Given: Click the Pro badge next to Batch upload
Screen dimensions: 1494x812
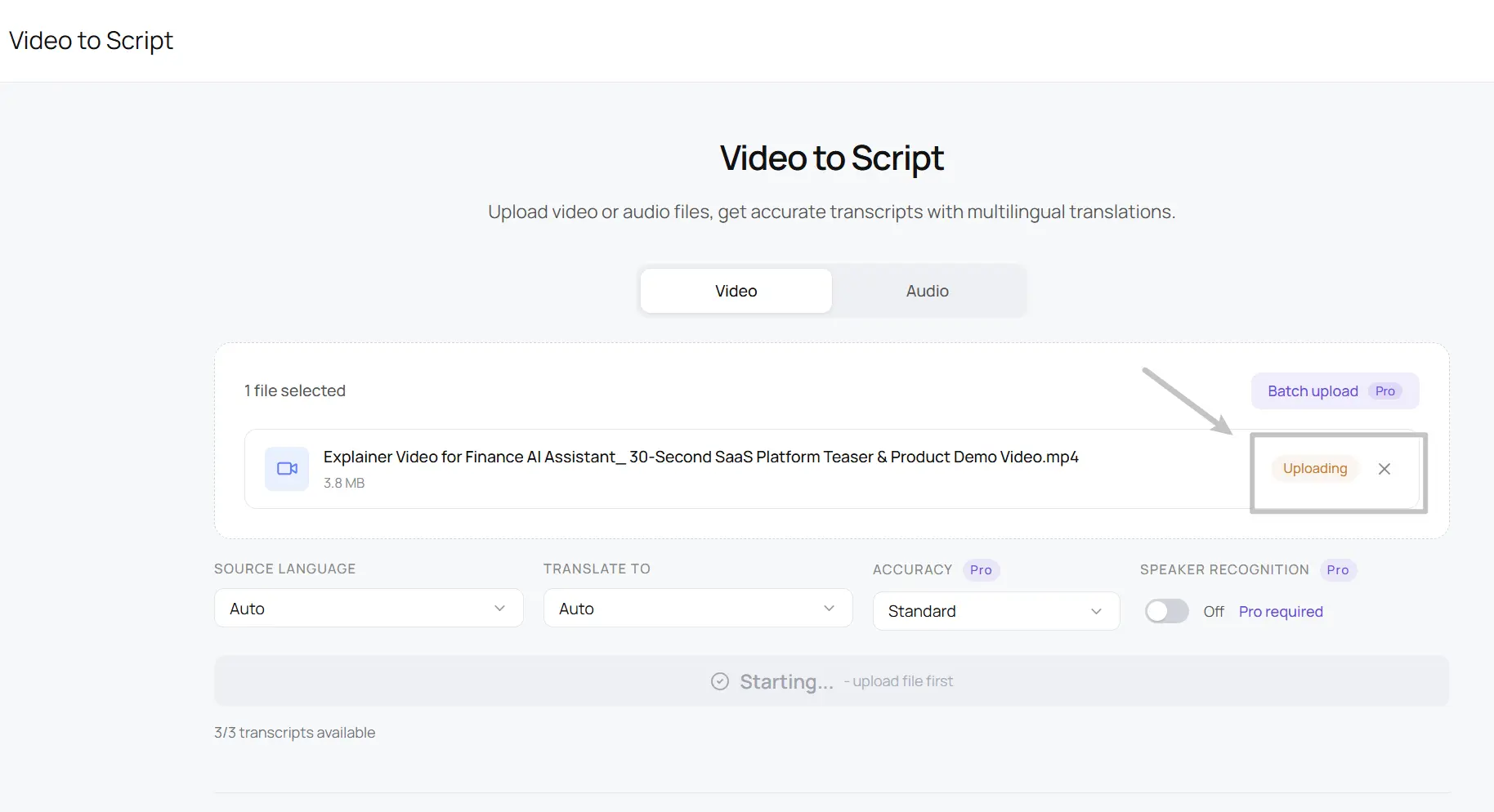Looking at the screenshot, I should [1385, 390].
